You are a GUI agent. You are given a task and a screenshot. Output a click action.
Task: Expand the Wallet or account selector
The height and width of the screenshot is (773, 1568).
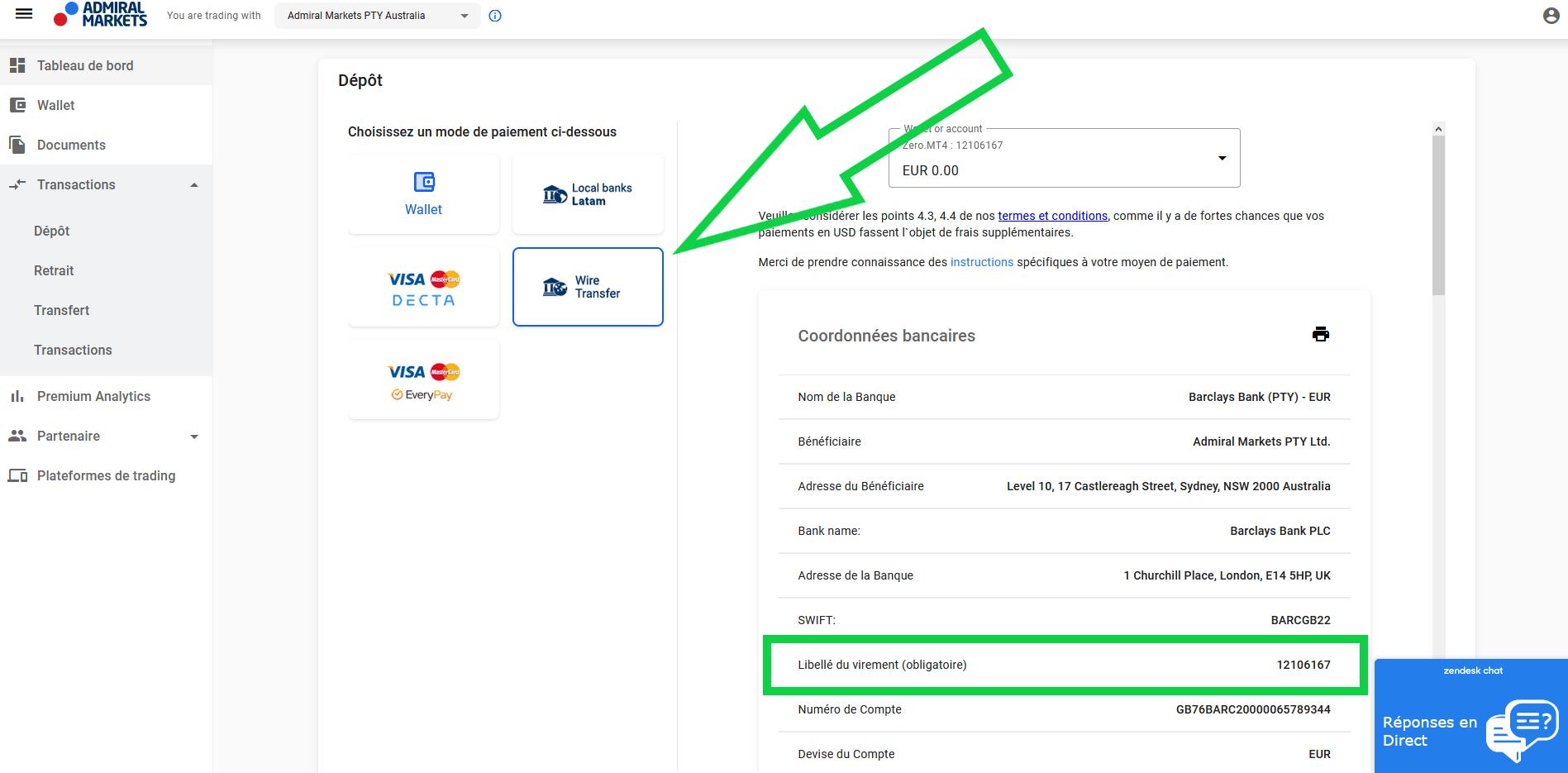[1064, 158]
